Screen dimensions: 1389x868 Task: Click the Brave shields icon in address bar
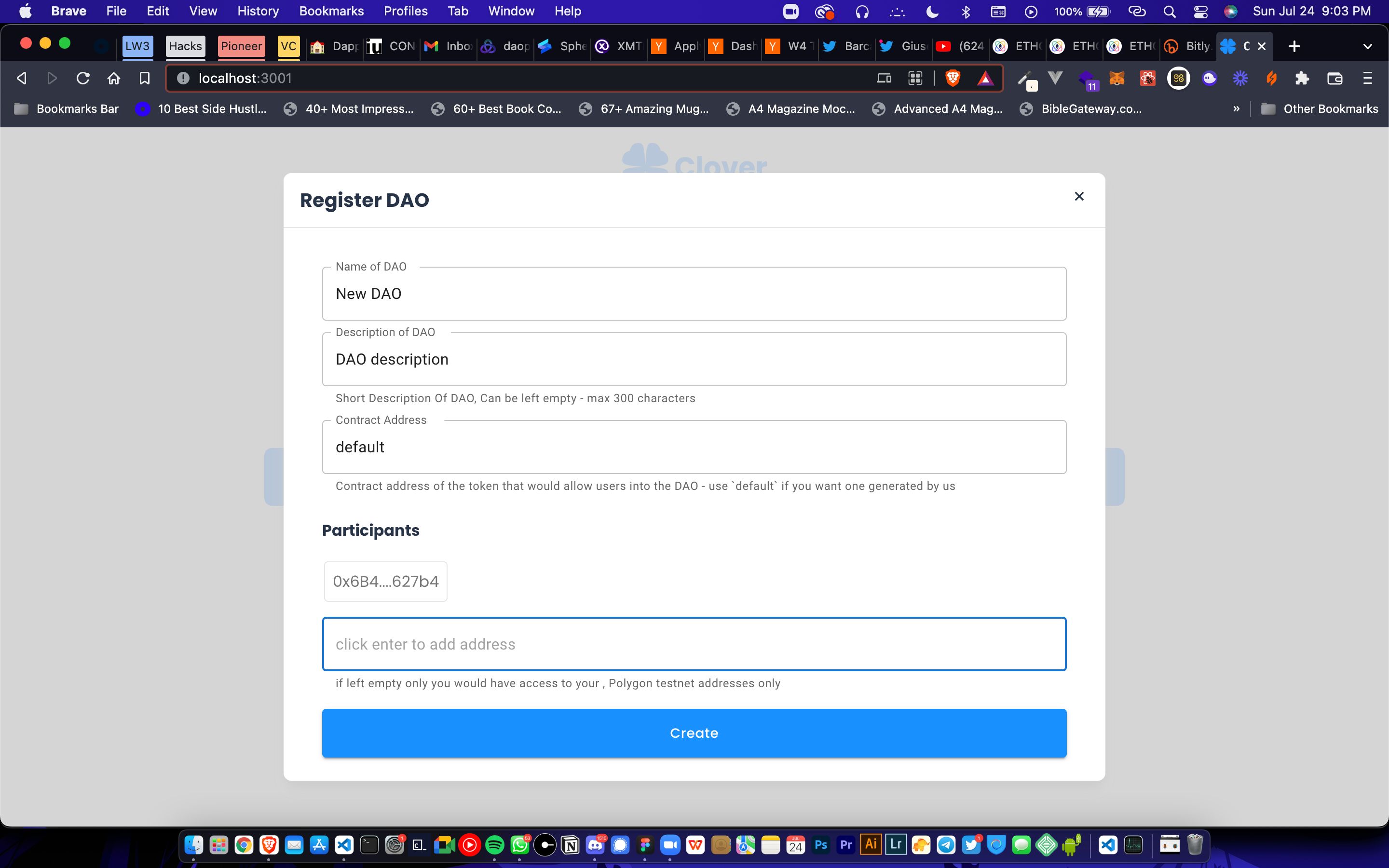(952, 78)
